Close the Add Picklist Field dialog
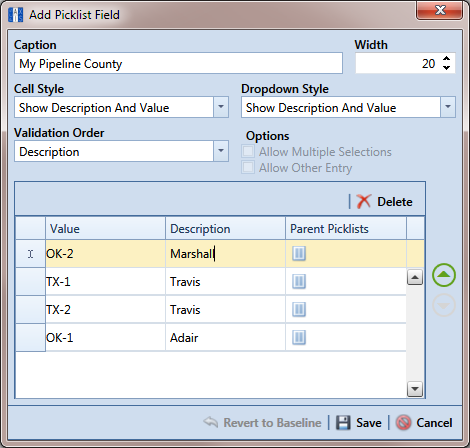This screenshot has height=448, width=470. point(439,10)
